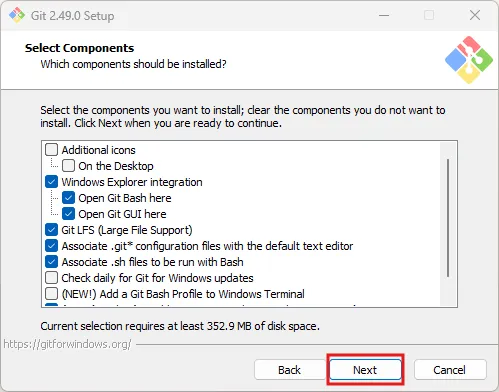Uncheck Associate .git* configuration files option
The height and width of the screenshot is (392, 499).
(x=52, y=246)
